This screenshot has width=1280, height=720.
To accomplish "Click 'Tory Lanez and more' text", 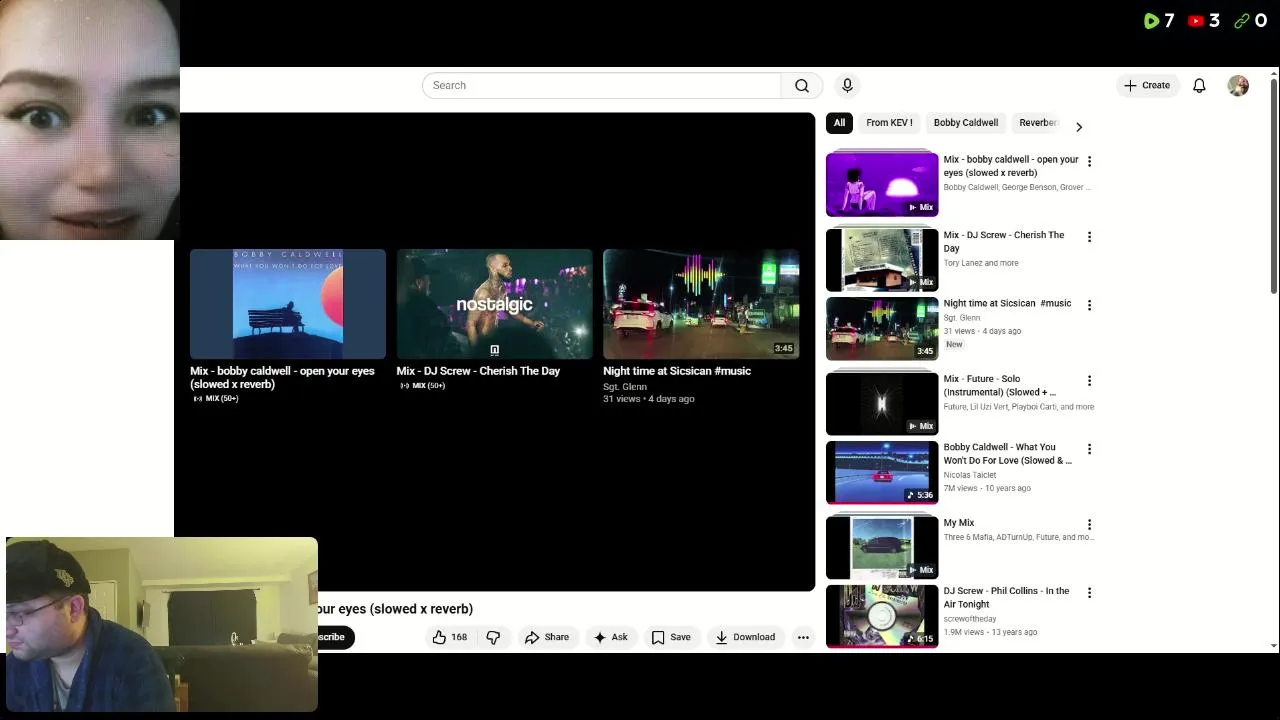I will (981, 263).
